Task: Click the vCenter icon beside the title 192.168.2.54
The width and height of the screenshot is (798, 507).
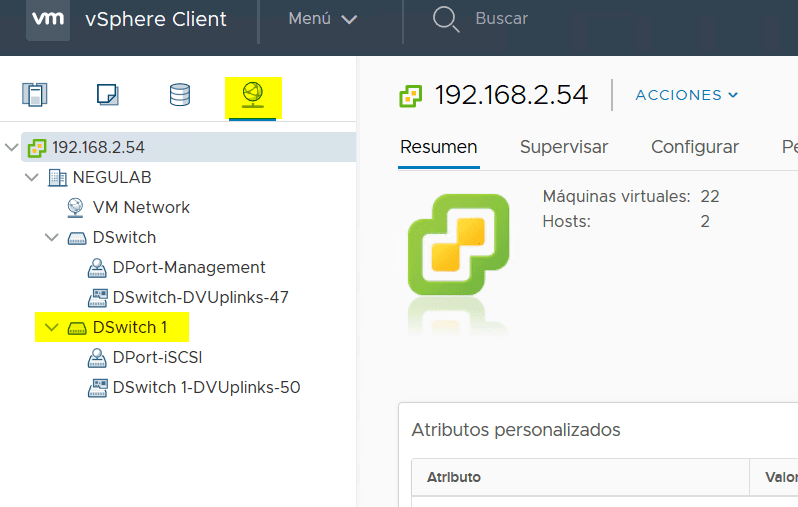Action: (x=411, y=96)
